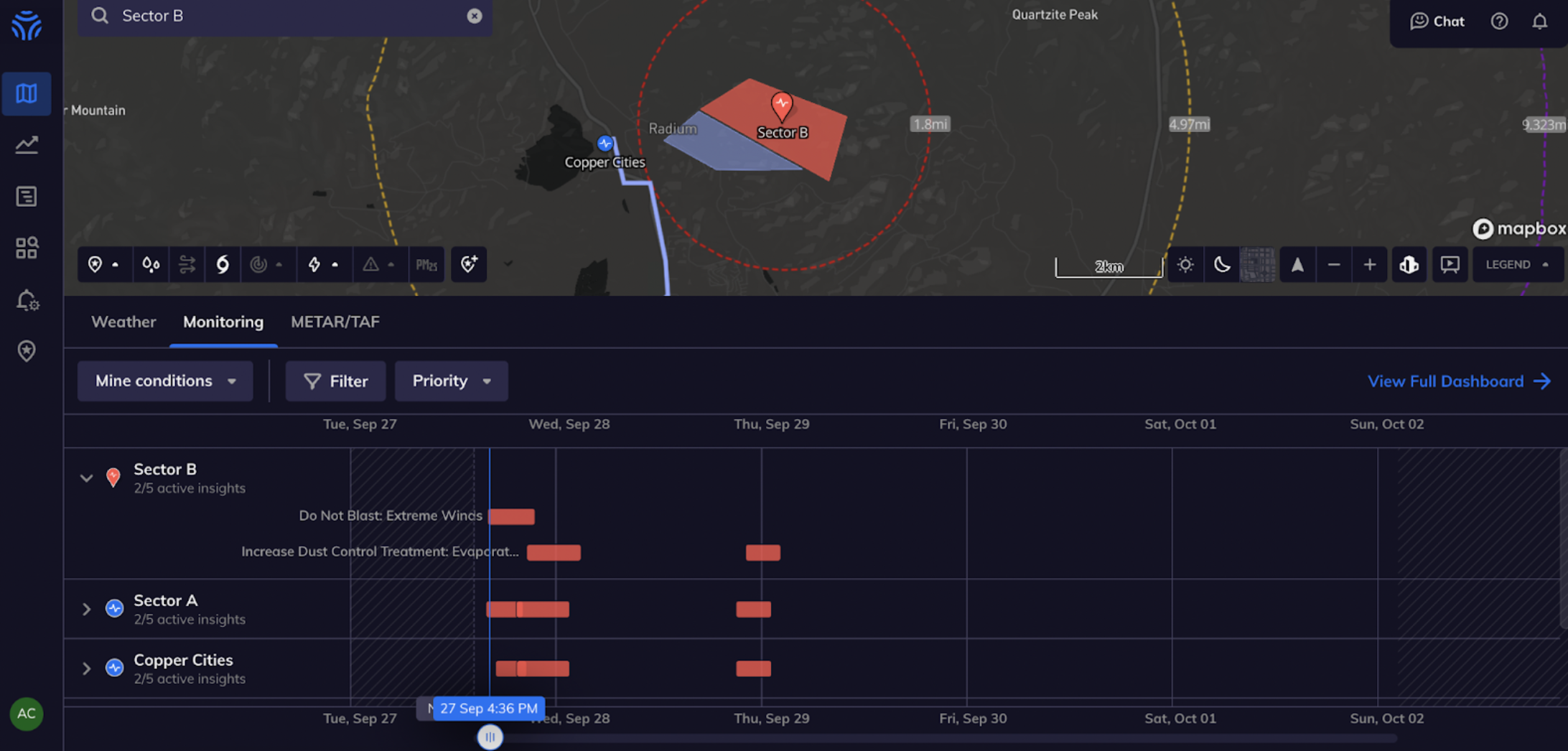1568x751 pixels.
Task: Collapse the Sector B insights row
Action: (x=86, y=478)
